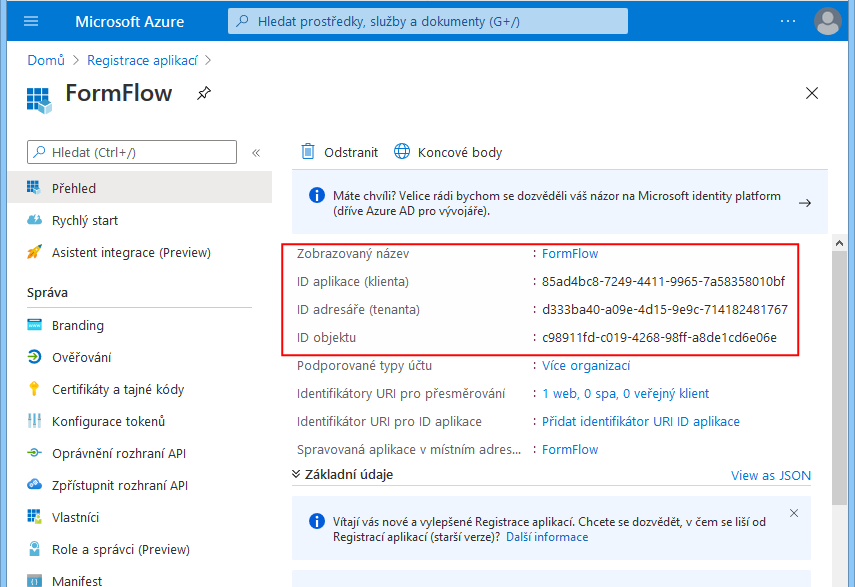Open the Azure portal hamburger menu

coord(30,21)
